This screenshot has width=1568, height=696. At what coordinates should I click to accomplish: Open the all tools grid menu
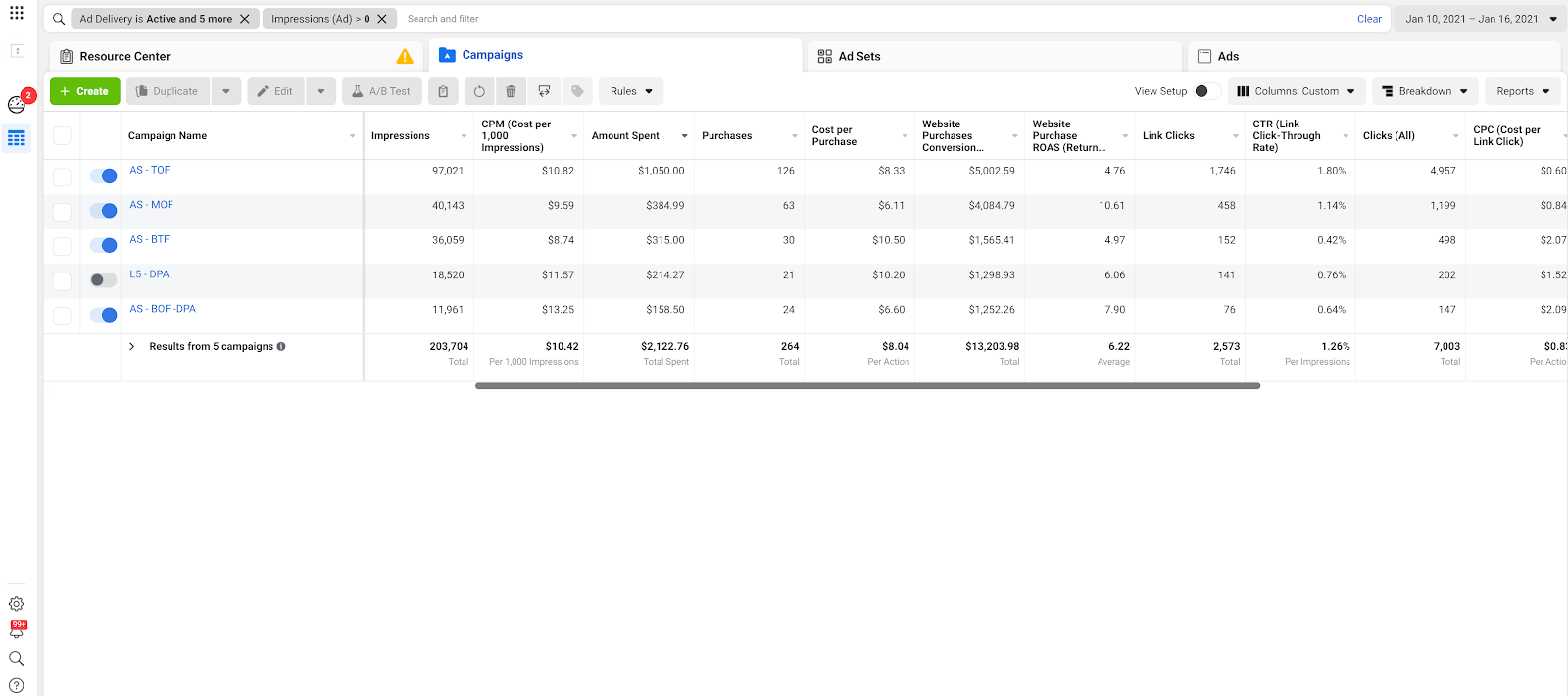(x=17, y=13)
